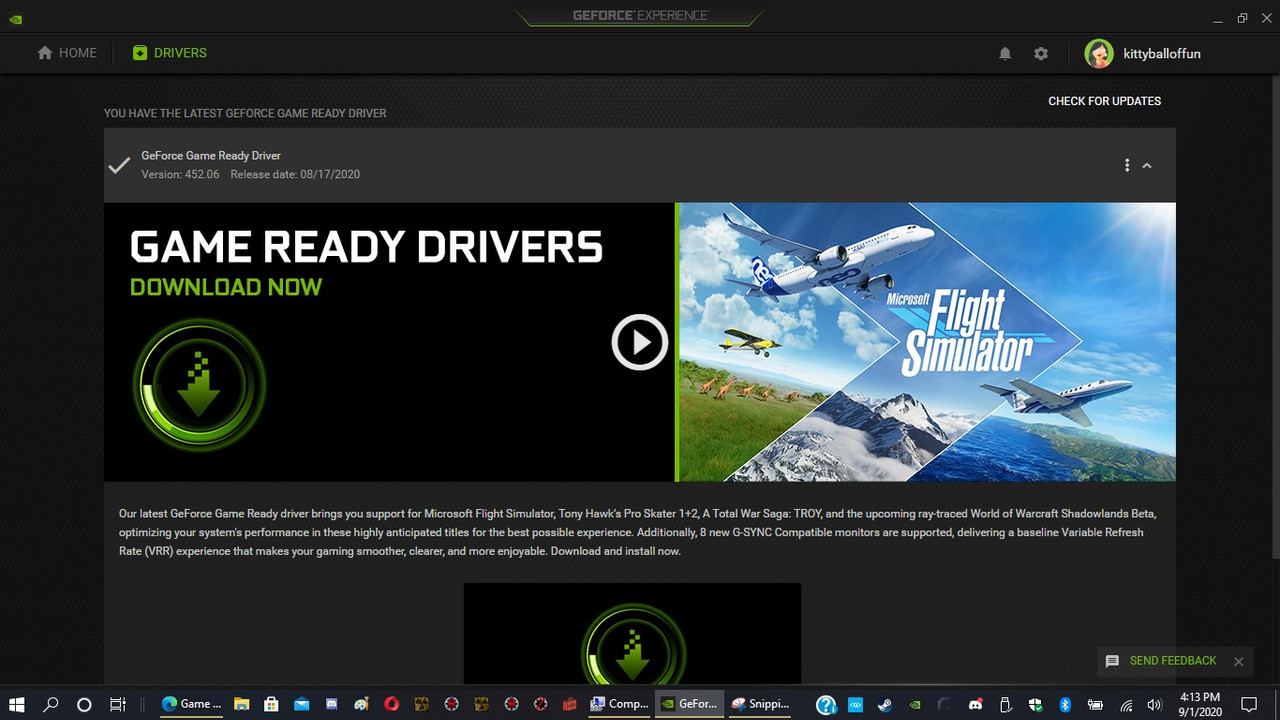This screenshot has height=720, width=1280.
Task: Click the 'YOU HAVE THE LATEST GEFORCE GAME READY DRIVER' heading
Action: coord(245,113)
